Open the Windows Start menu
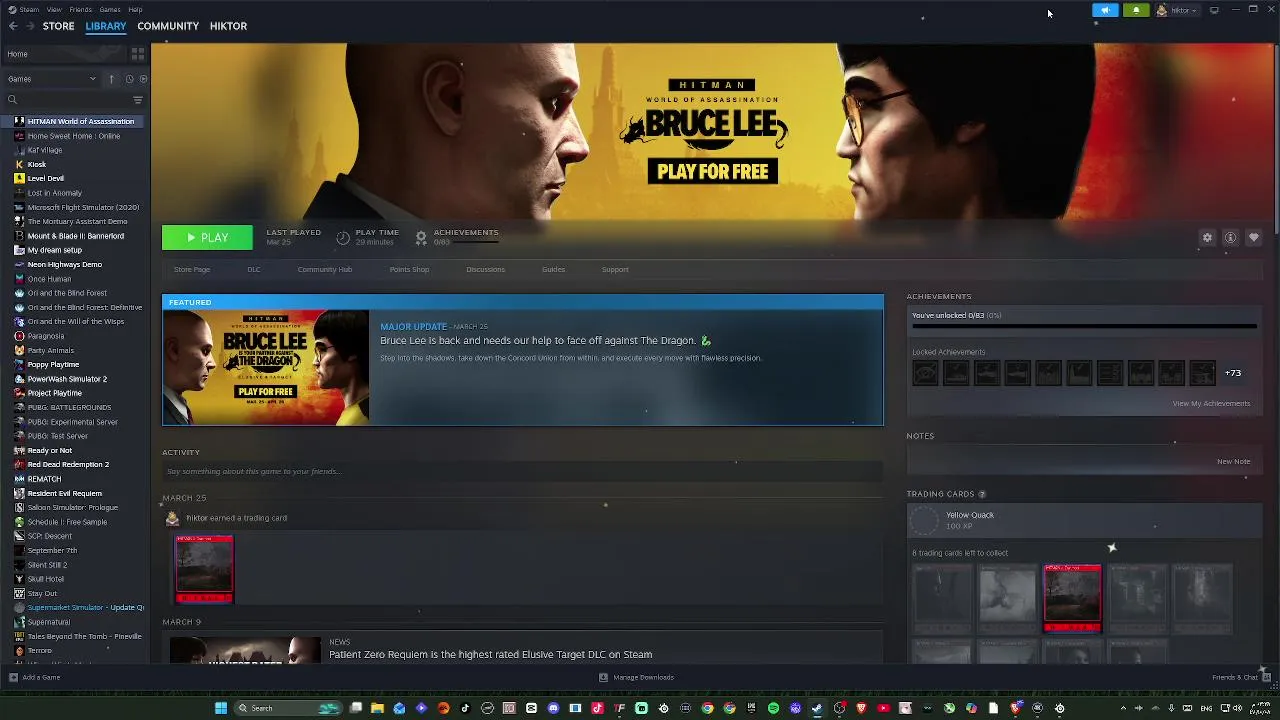The width and height of the screenshot is (1280, 720). coord(221,708)
